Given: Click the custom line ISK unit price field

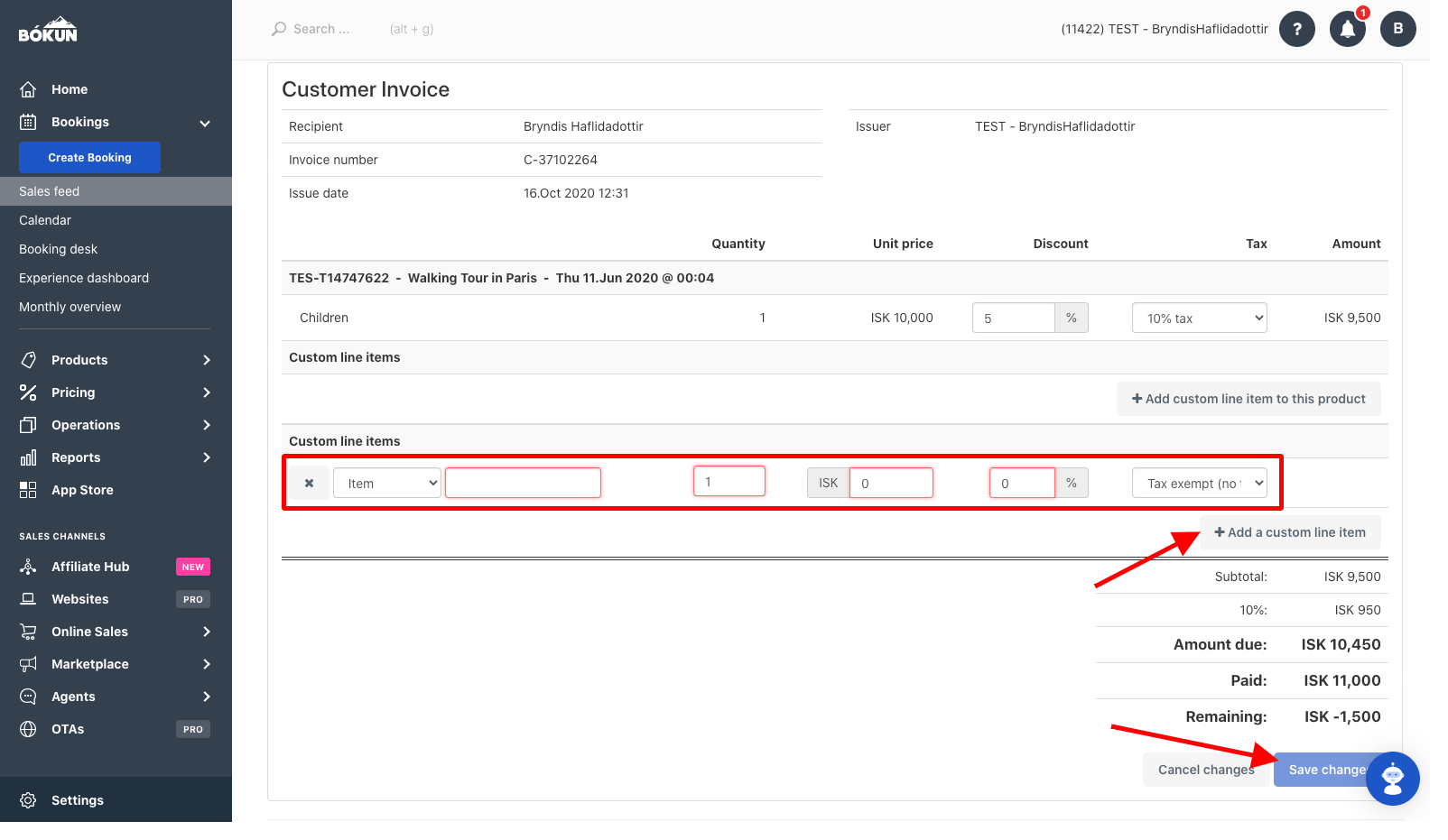Looking at the screenshot, I should (x=891, y=483).
